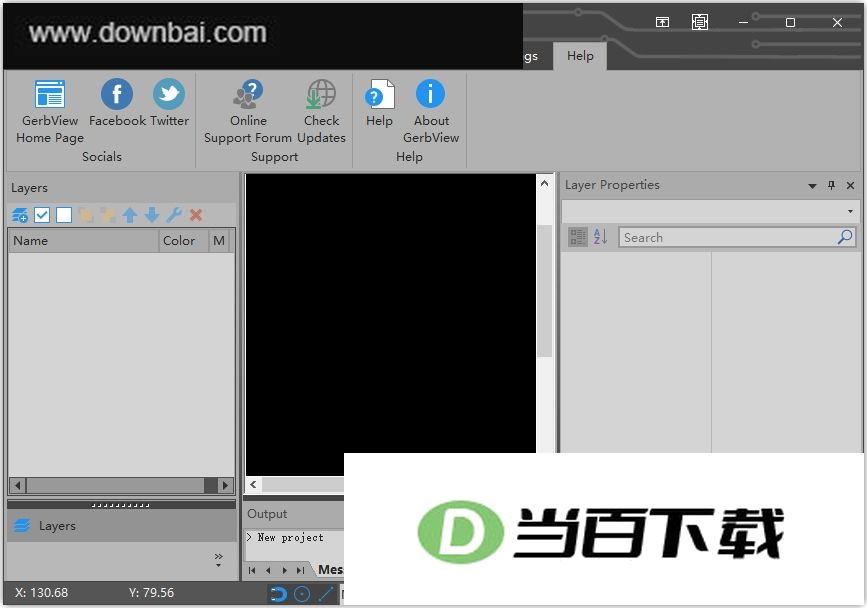The height and width of the screenshot is (608, 867).
Task: Click the 'New project' output line
Action: coord(290,537)
